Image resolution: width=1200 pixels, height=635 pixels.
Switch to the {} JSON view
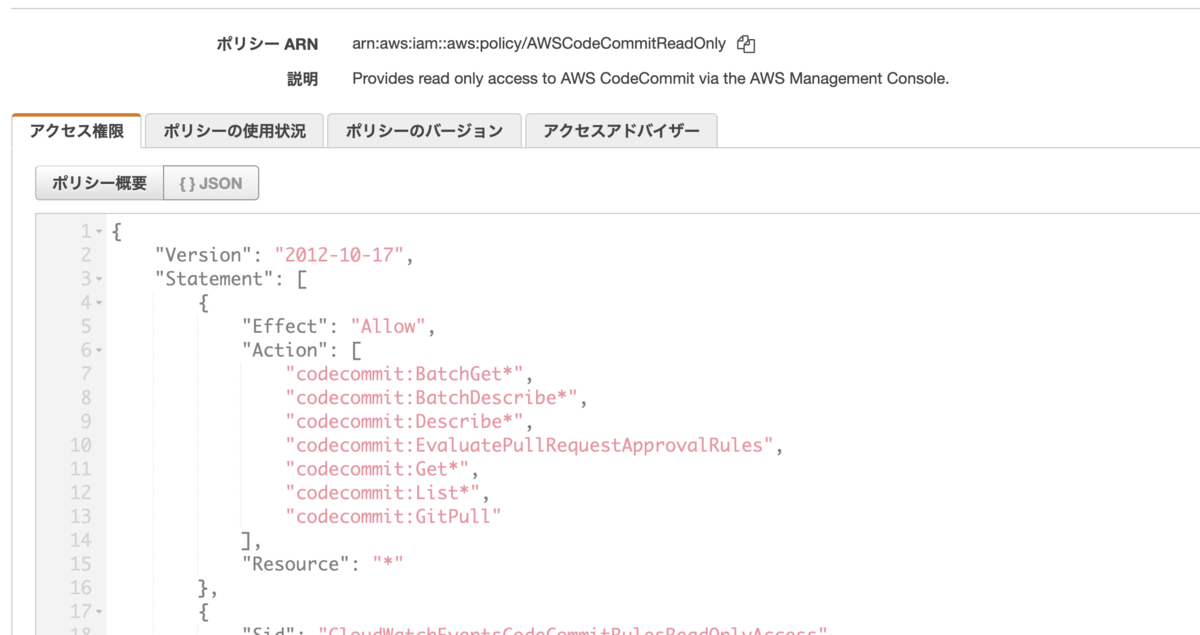[211, 183]
